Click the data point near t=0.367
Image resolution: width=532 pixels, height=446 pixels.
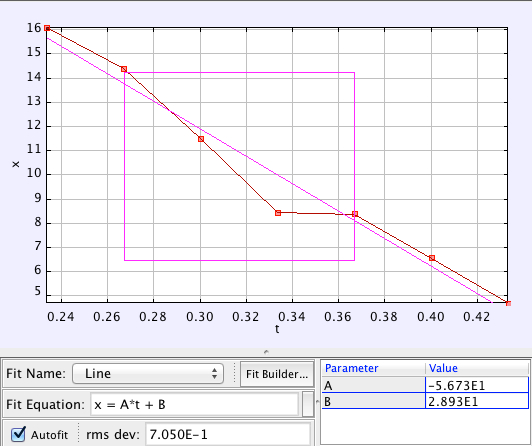pos(355,214)
